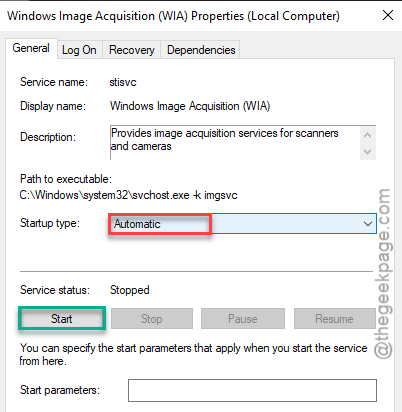The image size is (402, 412).
Task: Click the description scroll down arrow
Action: [368, 152]
